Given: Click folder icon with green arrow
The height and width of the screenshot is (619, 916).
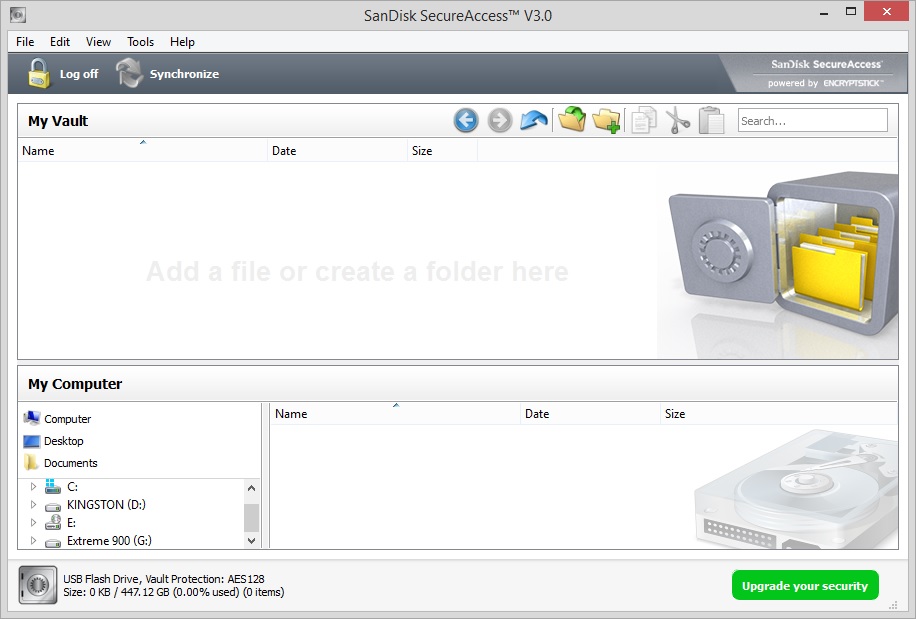Looking at the screenshot, I should (572, 119).
